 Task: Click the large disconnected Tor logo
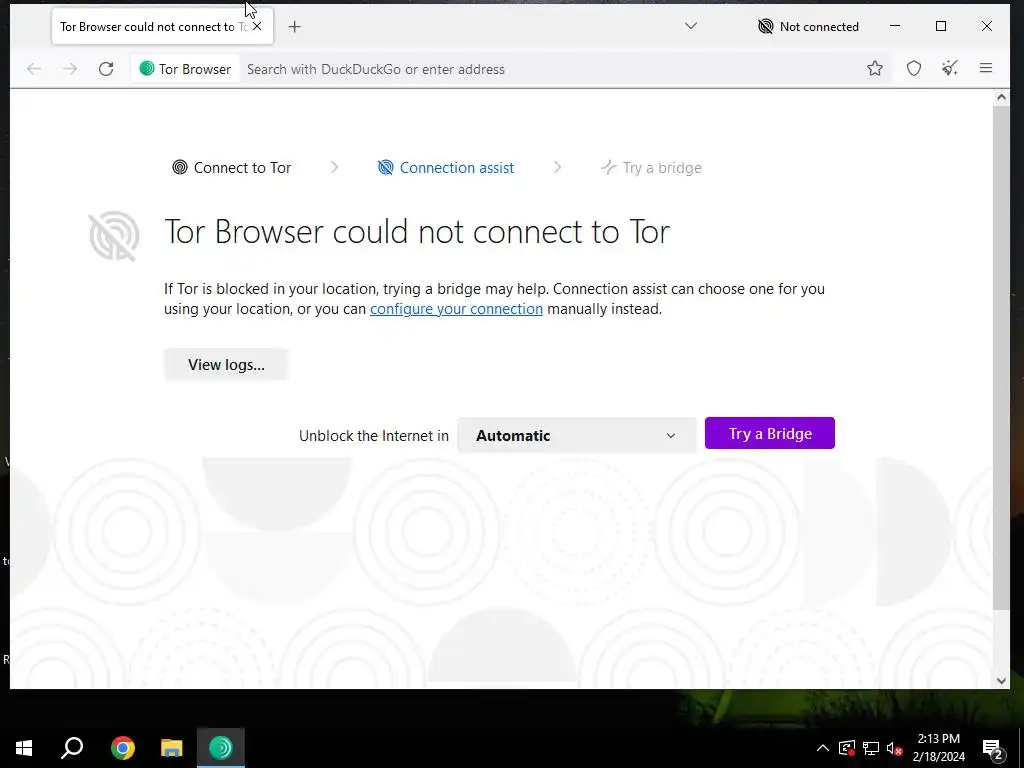coord(114,235)
